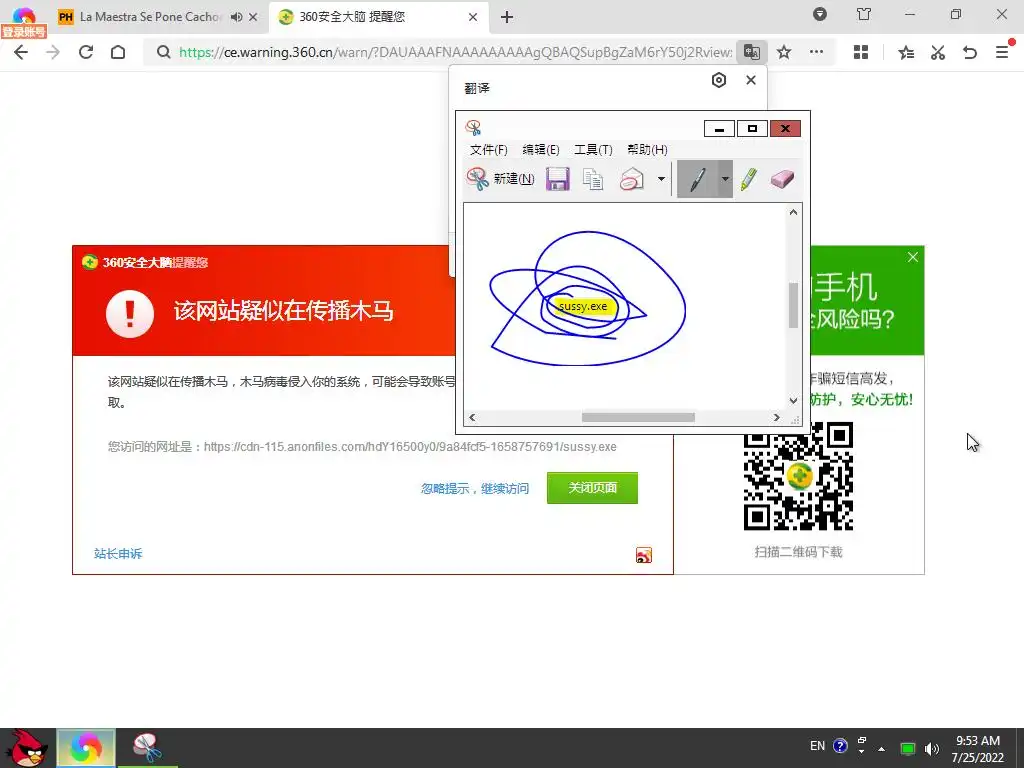Click the green 关闭页面 button
Viewport: 1024px width, 768px height.
[x=592, y=488]
